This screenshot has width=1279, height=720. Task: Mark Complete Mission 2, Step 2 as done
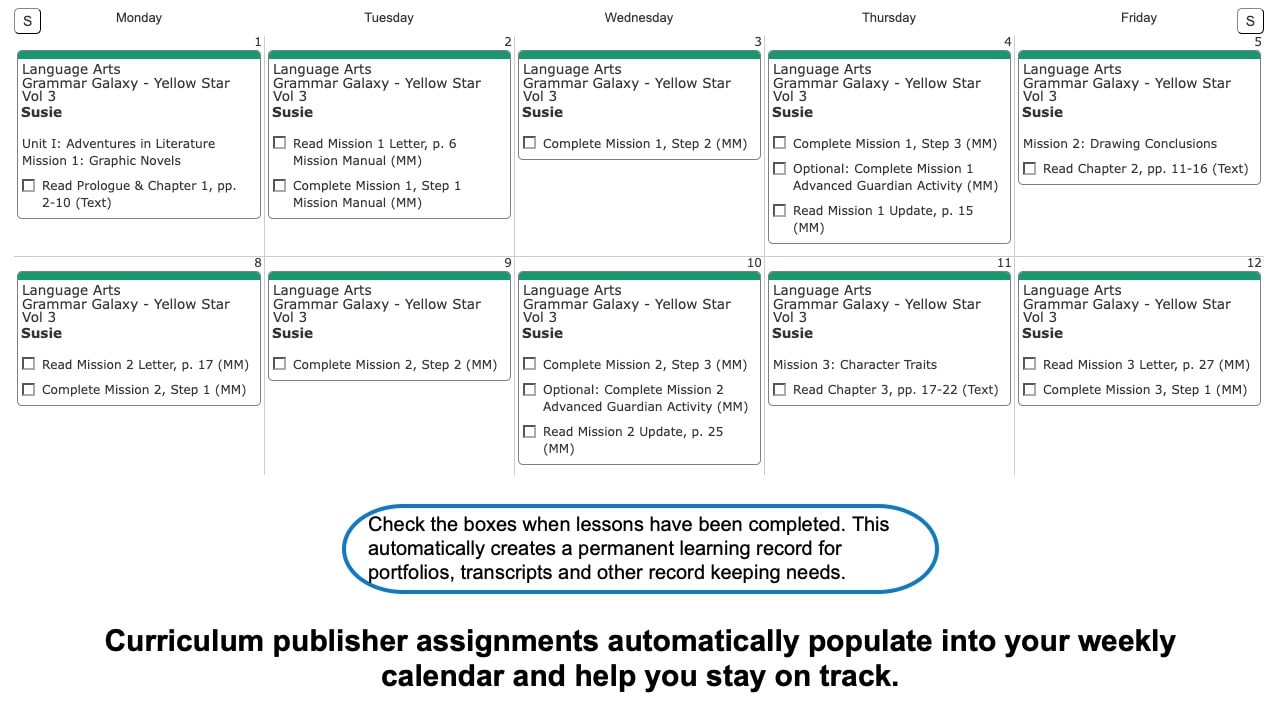(279, 365)
